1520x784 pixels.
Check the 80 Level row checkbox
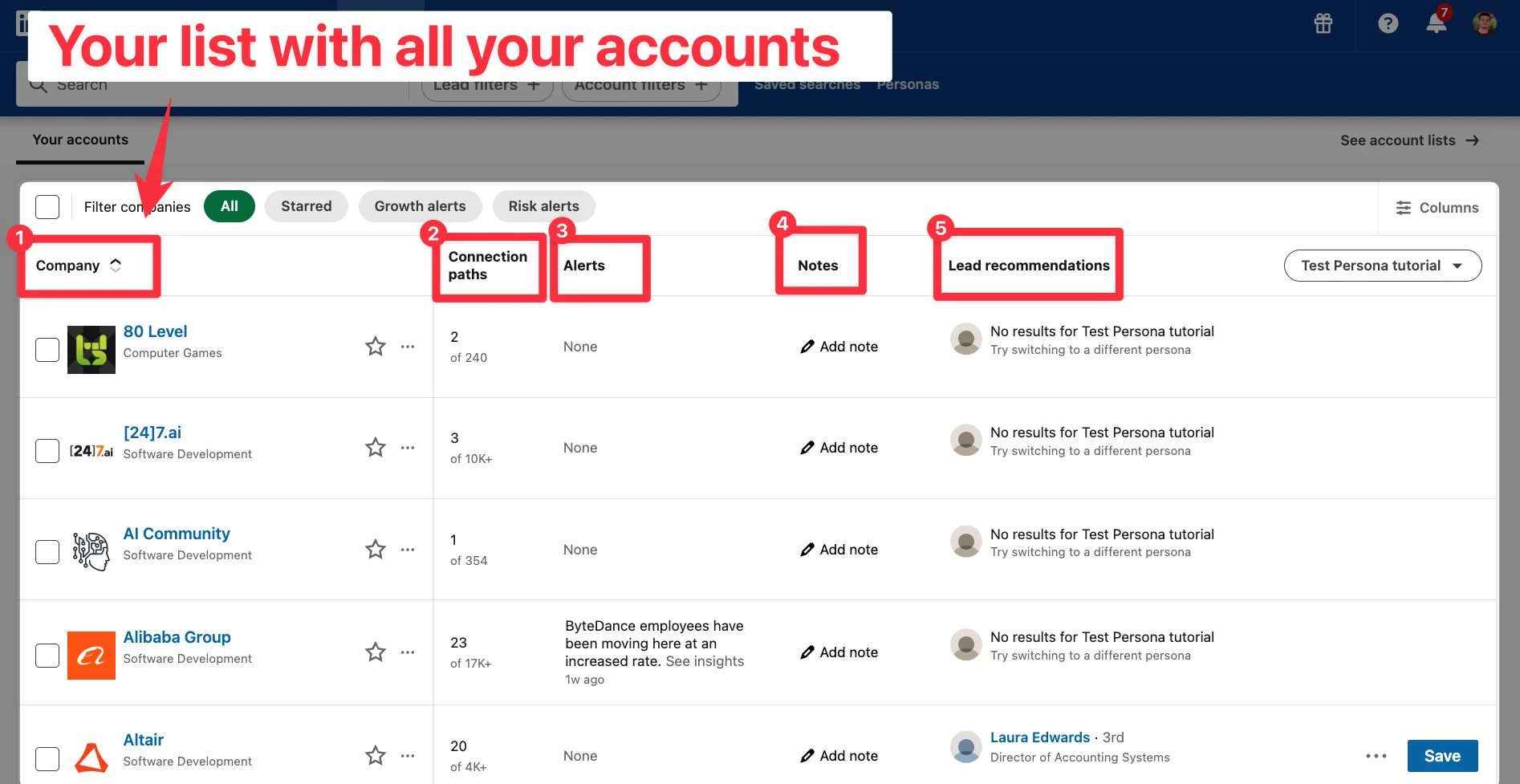[x=47, y=350]
